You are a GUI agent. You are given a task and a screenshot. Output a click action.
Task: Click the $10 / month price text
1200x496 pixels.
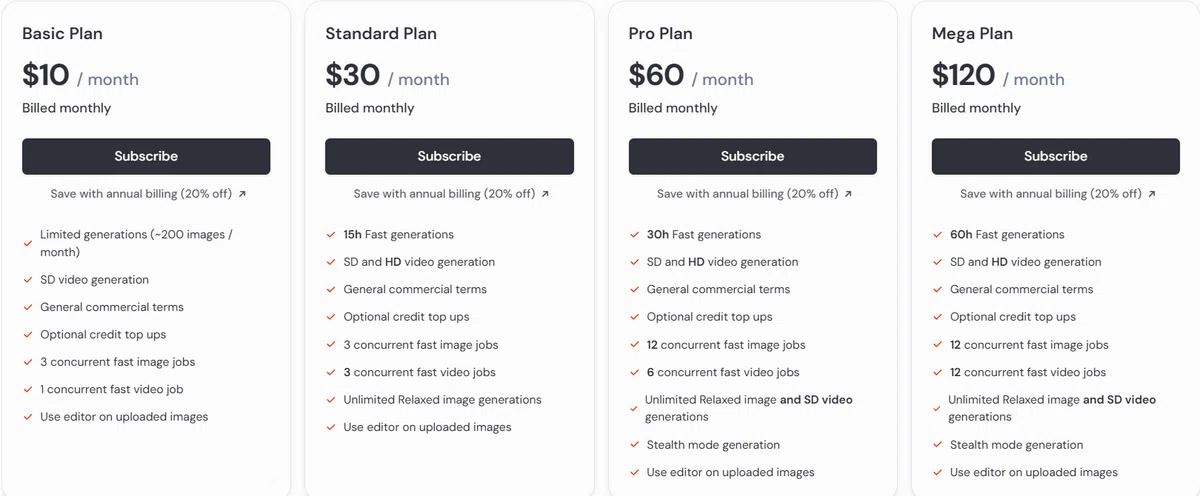tap(80, 76)
